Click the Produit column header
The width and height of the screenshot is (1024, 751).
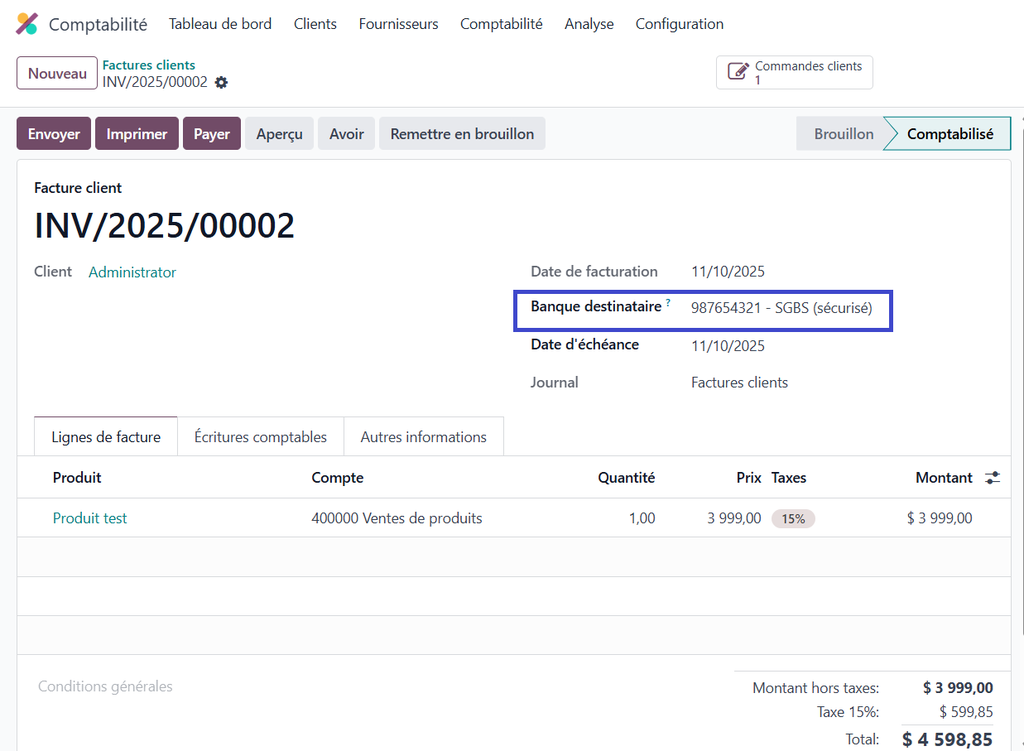(x=77, y=477)
